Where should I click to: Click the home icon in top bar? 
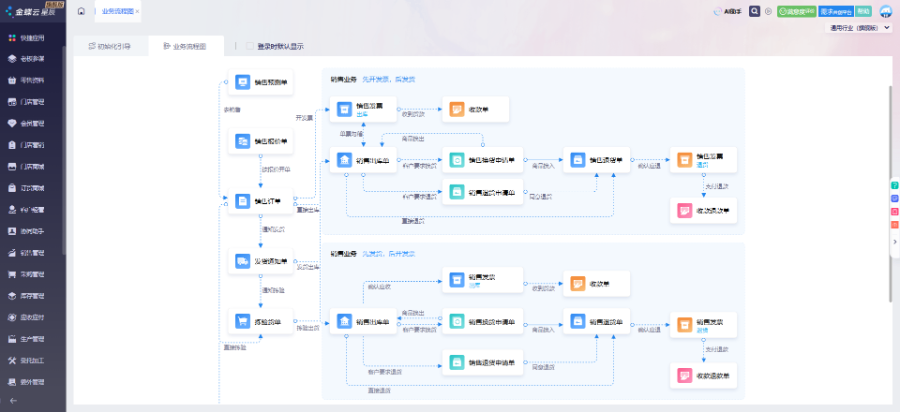tap(81, 11)
